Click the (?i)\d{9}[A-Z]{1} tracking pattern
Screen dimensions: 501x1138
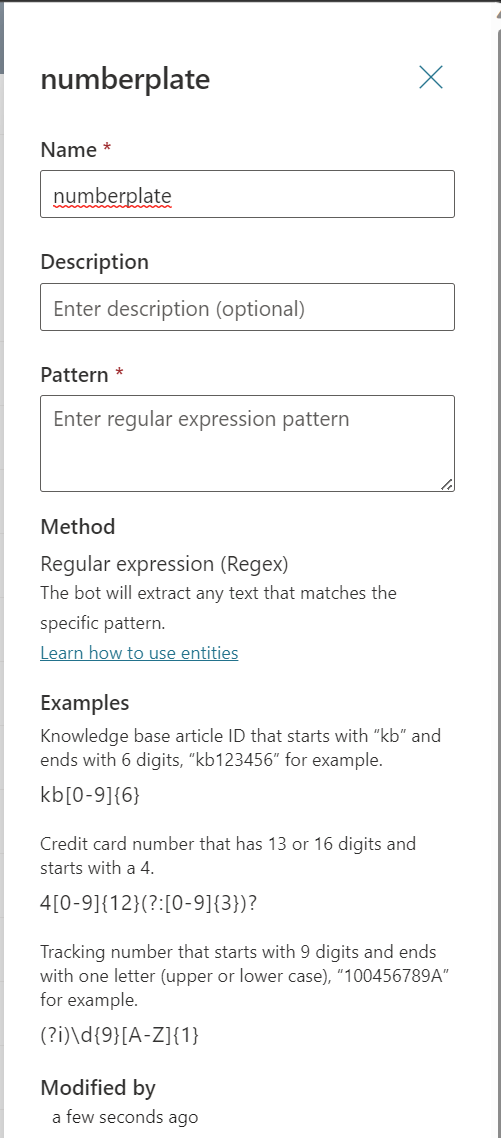(x=120, y=1035)
